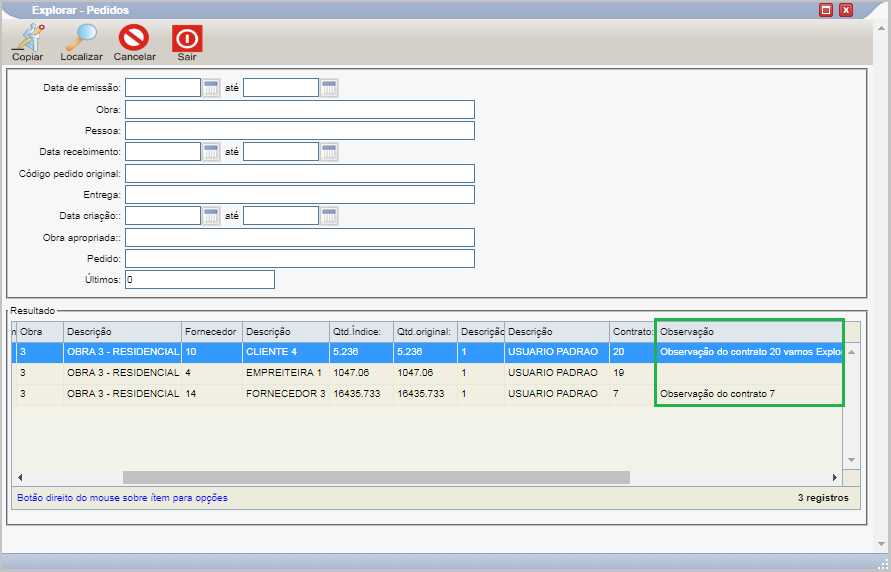Click contract number 20 cell
This screenshot has width=891, height=572.
click(x=632, y=352)
